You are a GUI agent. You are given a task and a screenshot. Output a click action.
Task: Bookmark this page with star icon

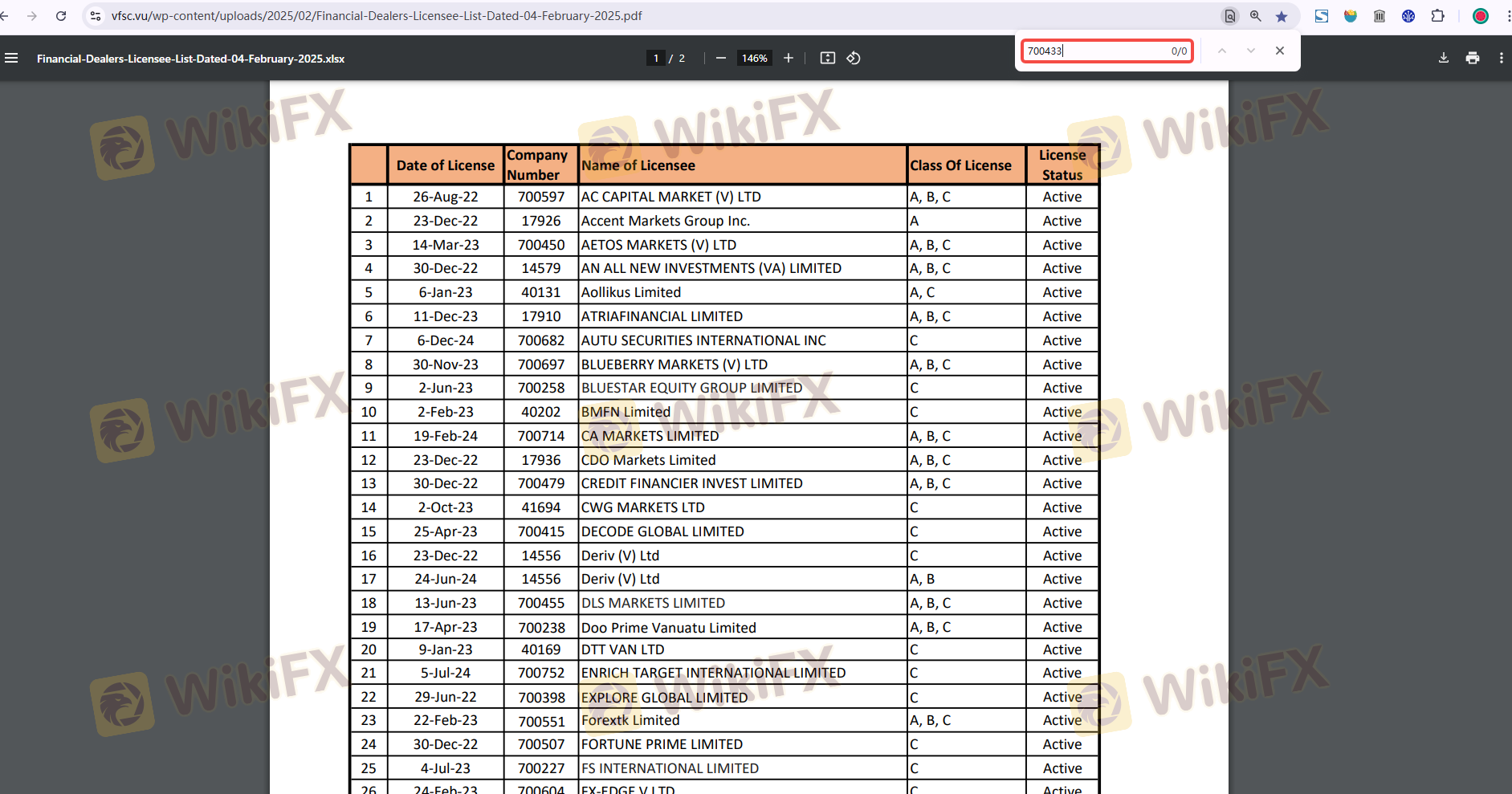pos(1282,16)
